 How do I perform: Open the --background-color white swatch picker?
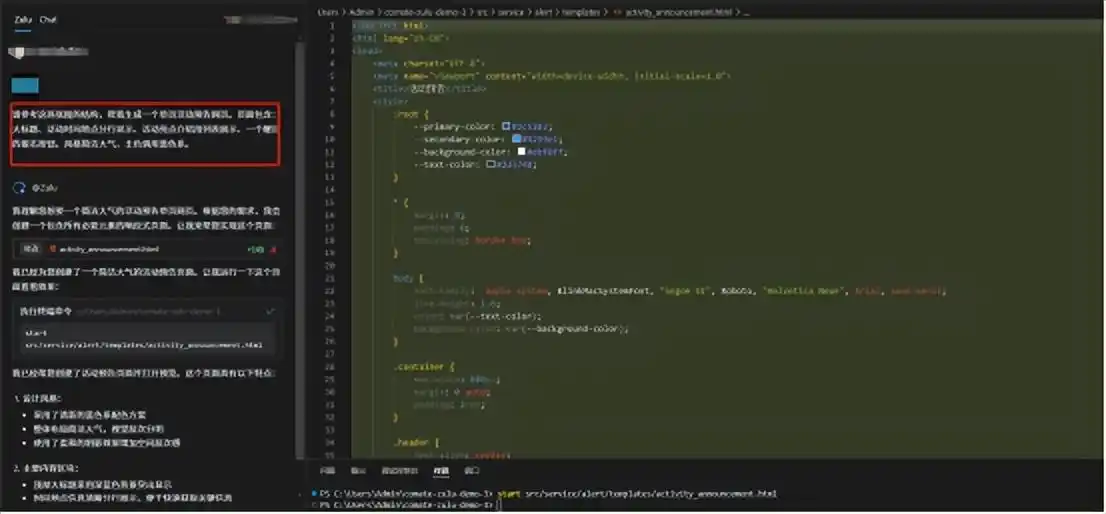coord(521,152)
